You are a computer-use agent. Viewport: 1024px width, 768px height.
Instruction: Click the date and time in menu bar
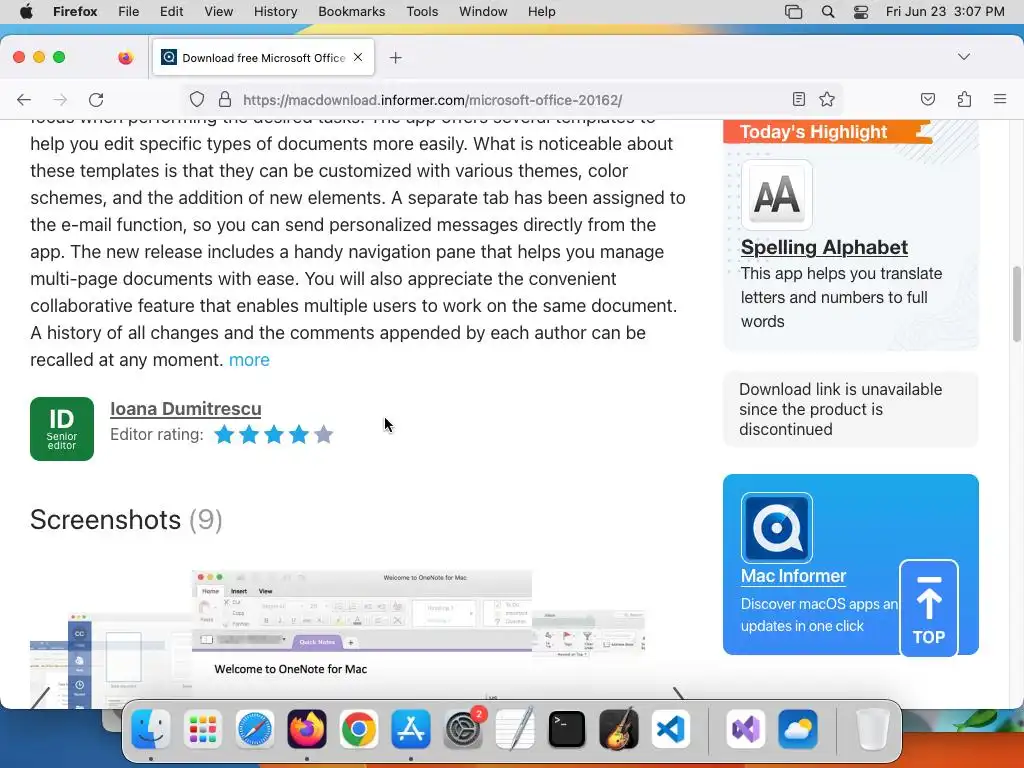click(944, 12)
